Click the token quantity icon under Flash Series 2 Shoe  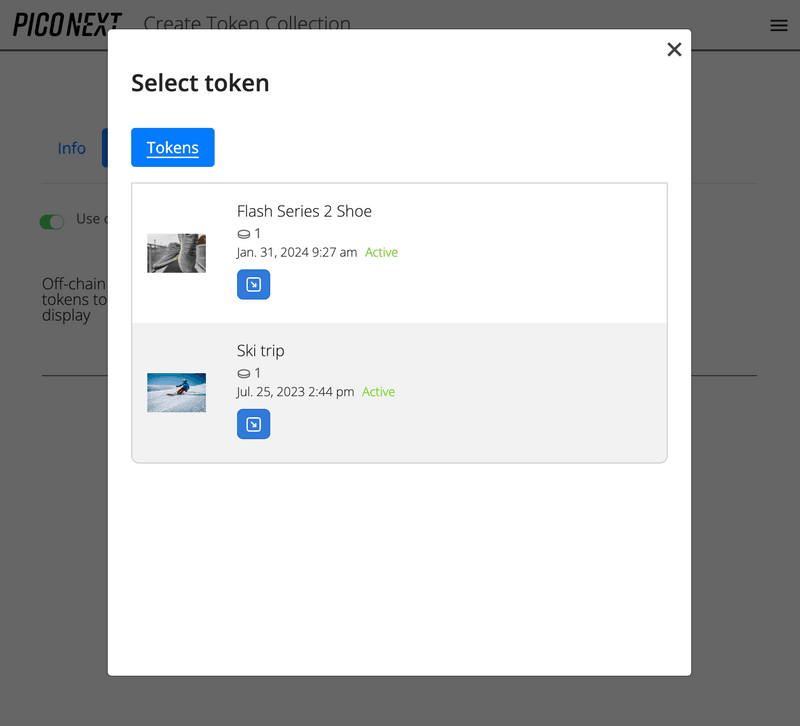(245, 232)
